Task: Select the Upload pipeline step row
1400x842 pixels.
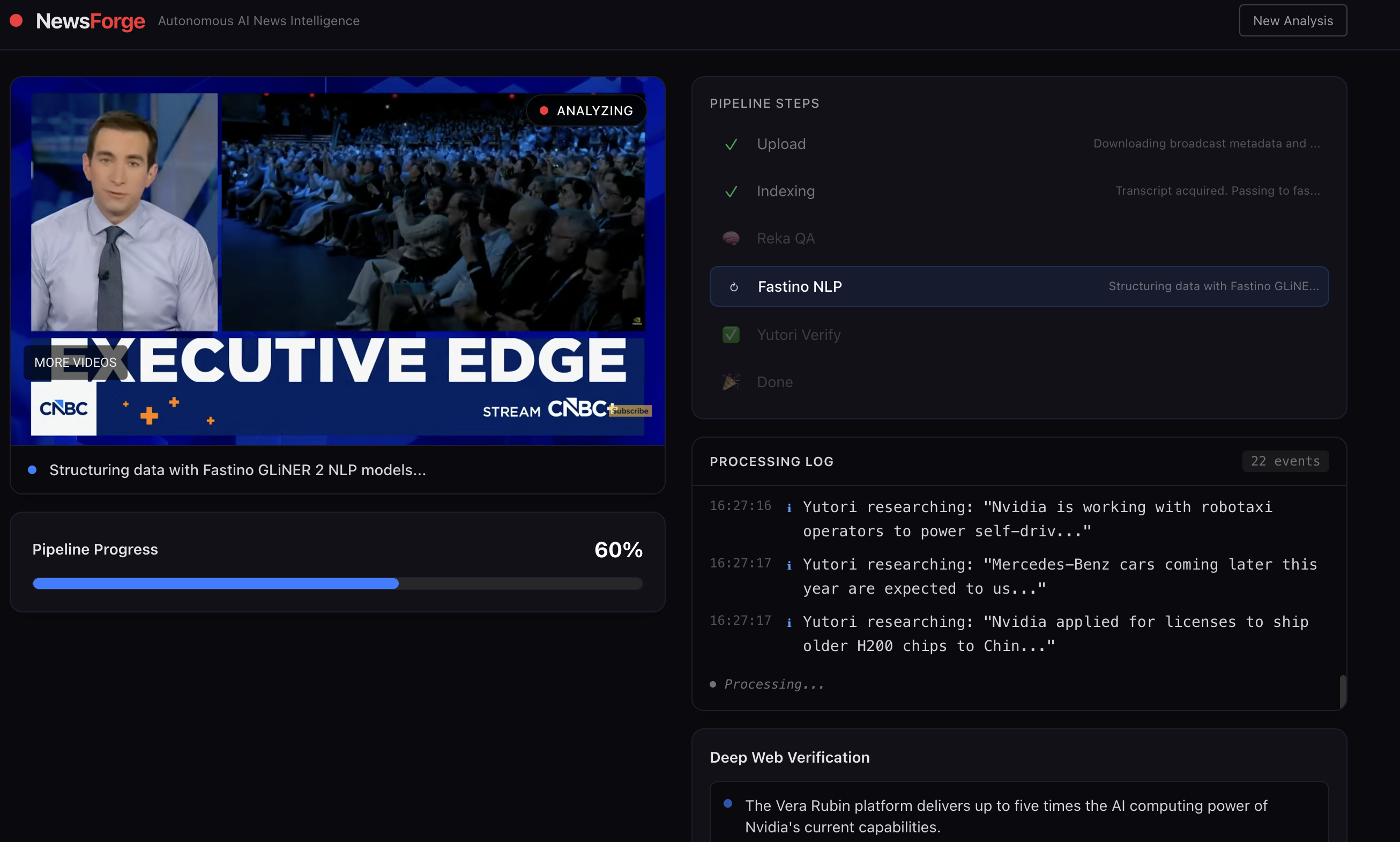Action: pyautogui.click(x=1018, y=144)
